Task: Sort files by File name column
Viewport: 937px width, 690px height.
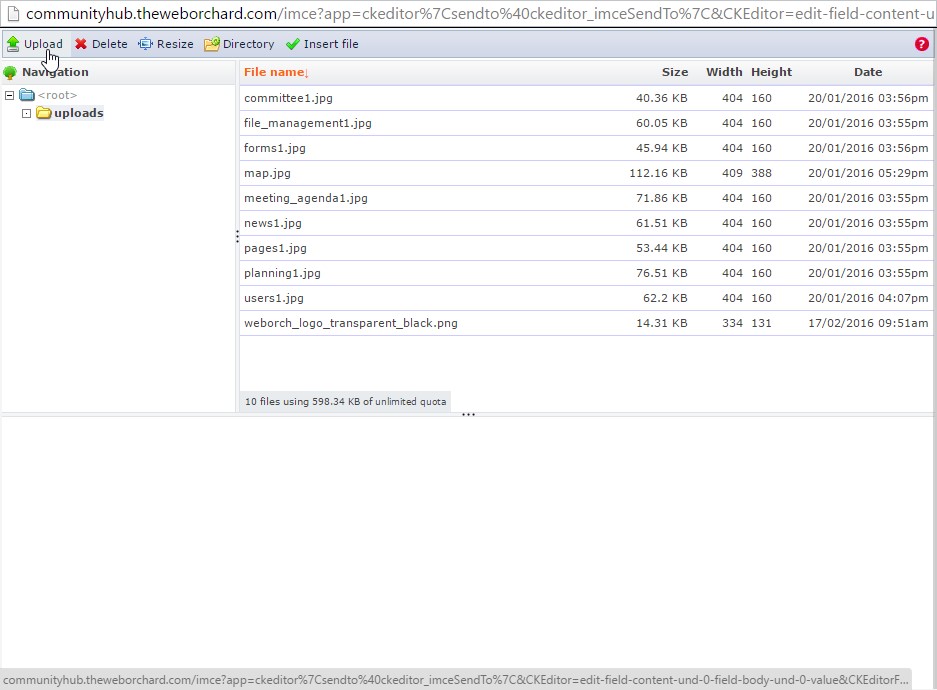Action: 274,72
